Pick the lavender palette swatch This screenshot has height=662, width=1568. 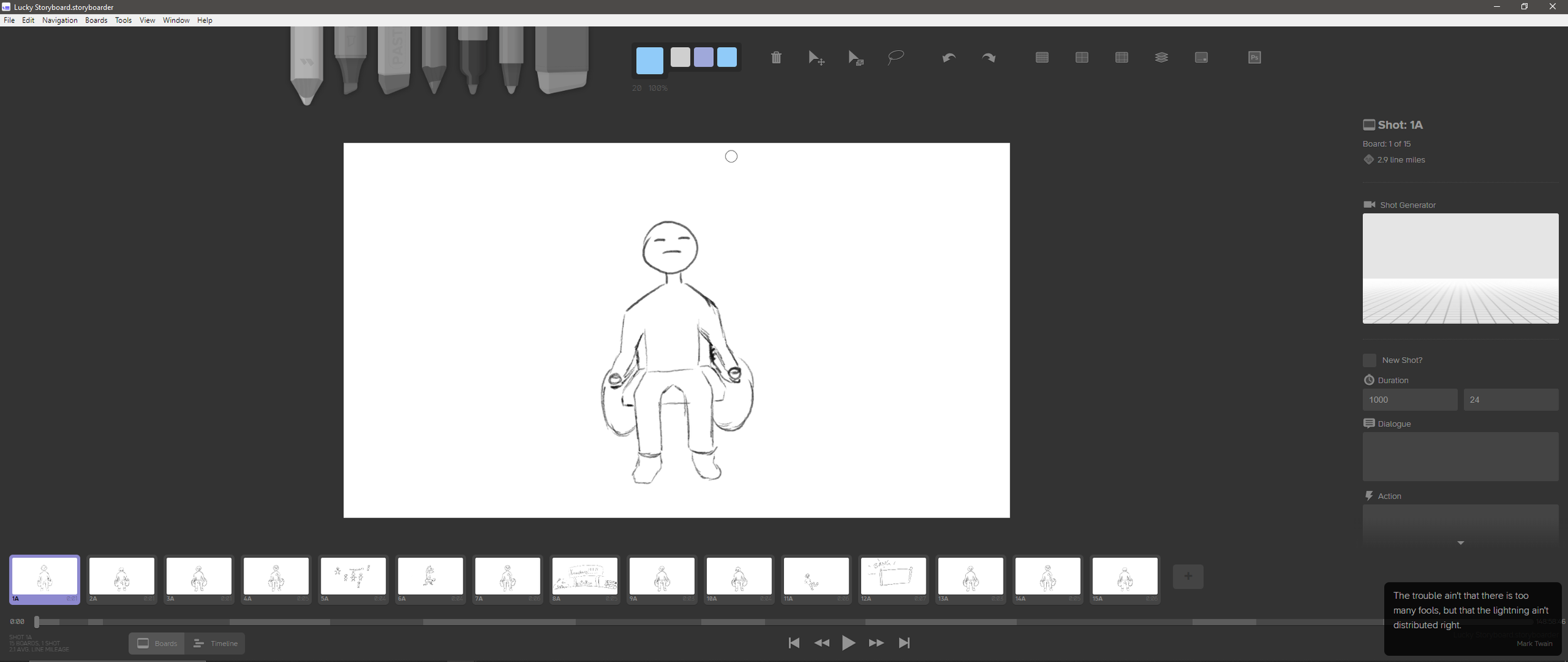point(704,57)
